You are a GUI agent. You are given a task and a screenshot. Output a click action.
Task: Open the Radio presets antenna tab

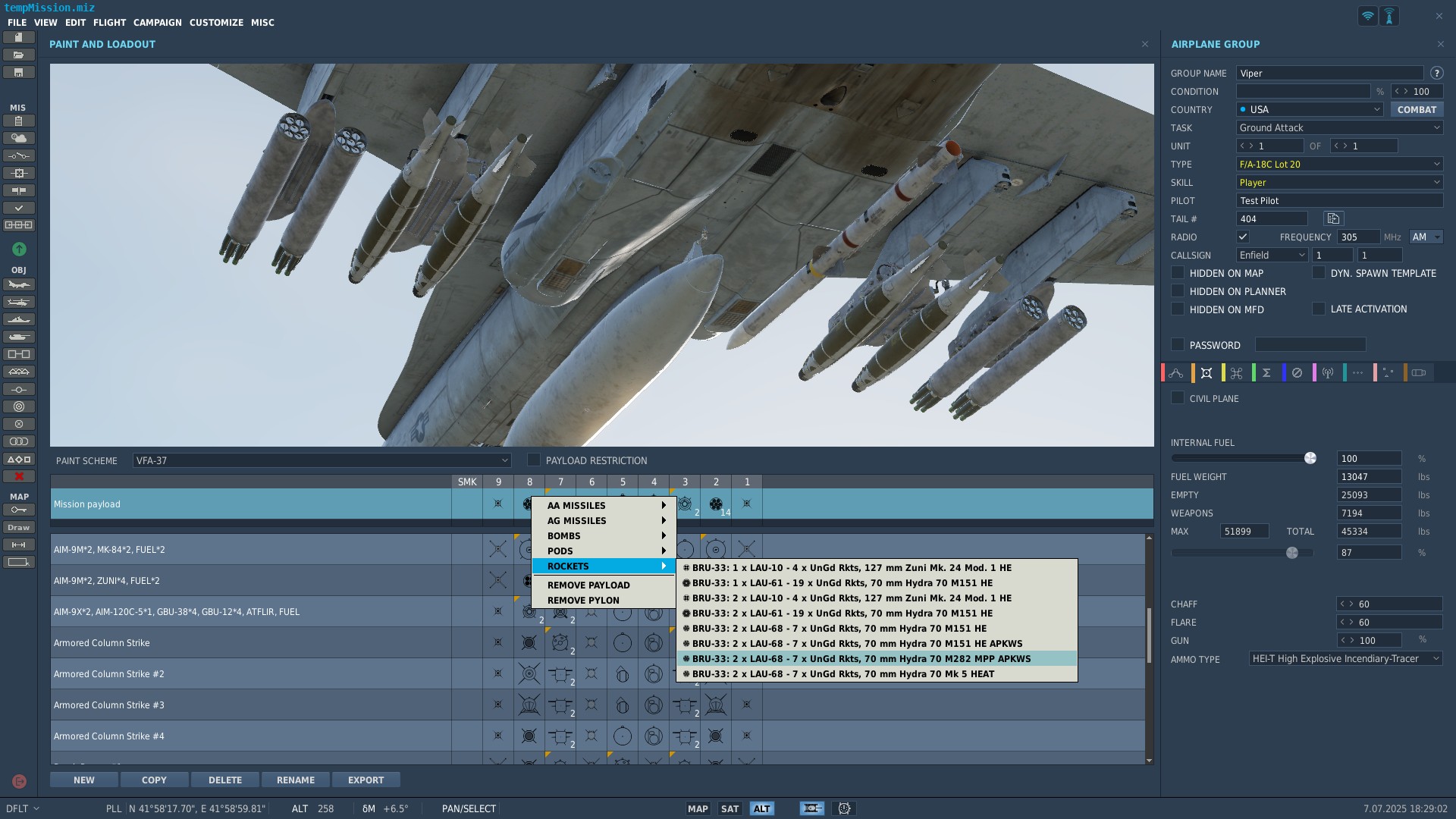(1327, 373)
